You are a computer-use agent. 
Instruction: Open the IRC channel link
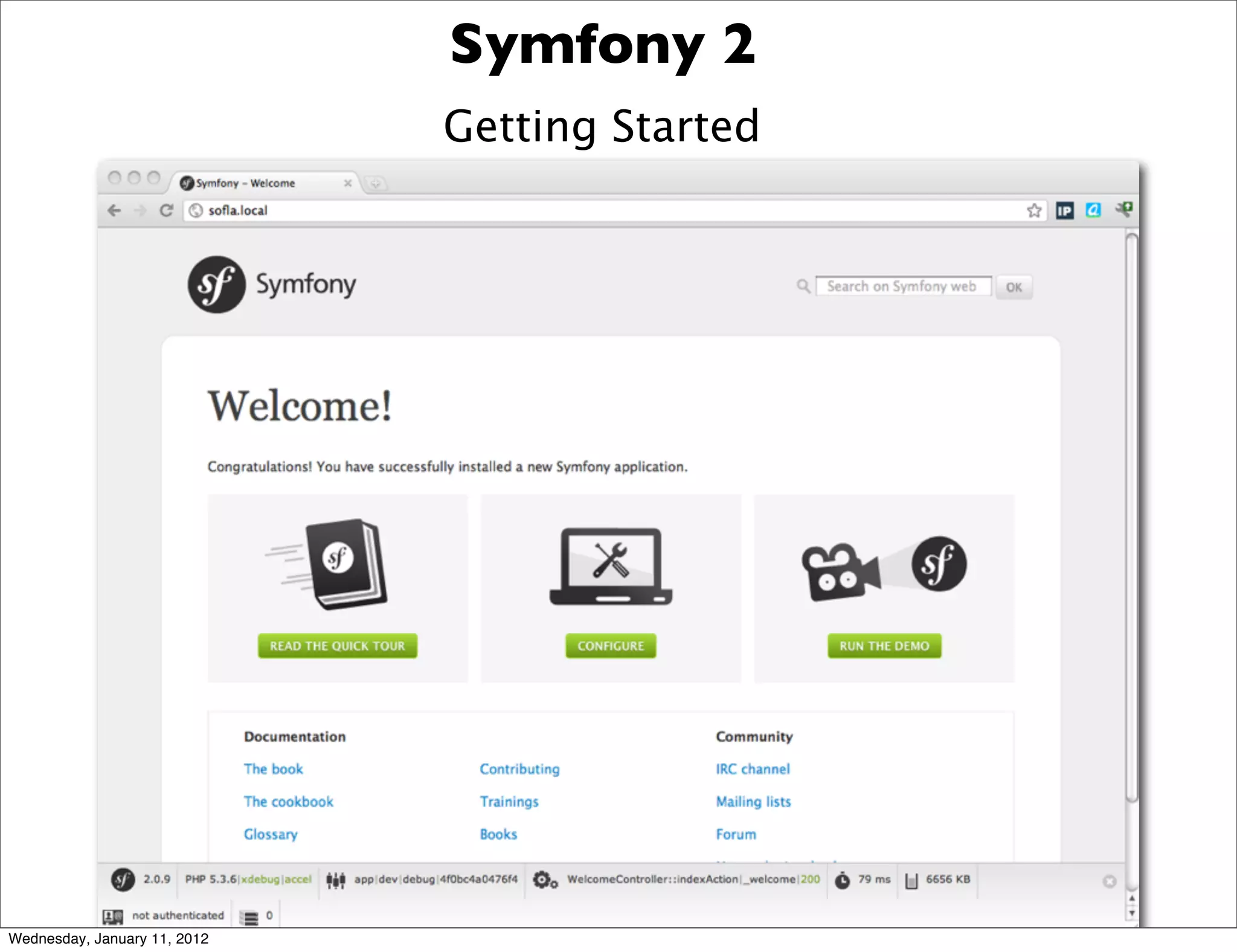tap(753, 769)
